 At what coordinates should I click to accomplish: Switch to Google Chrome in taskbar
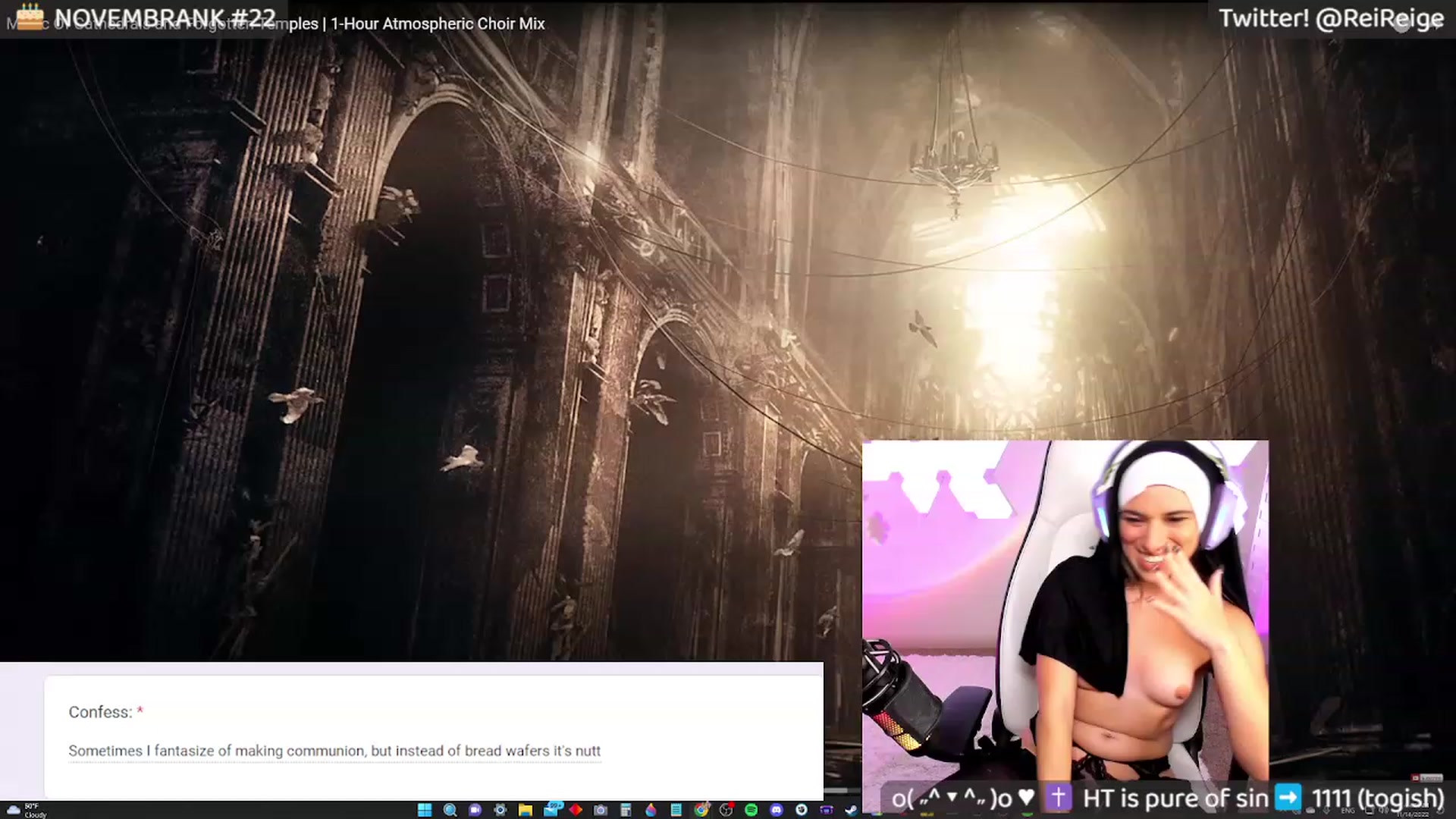(x=701, y=809)
